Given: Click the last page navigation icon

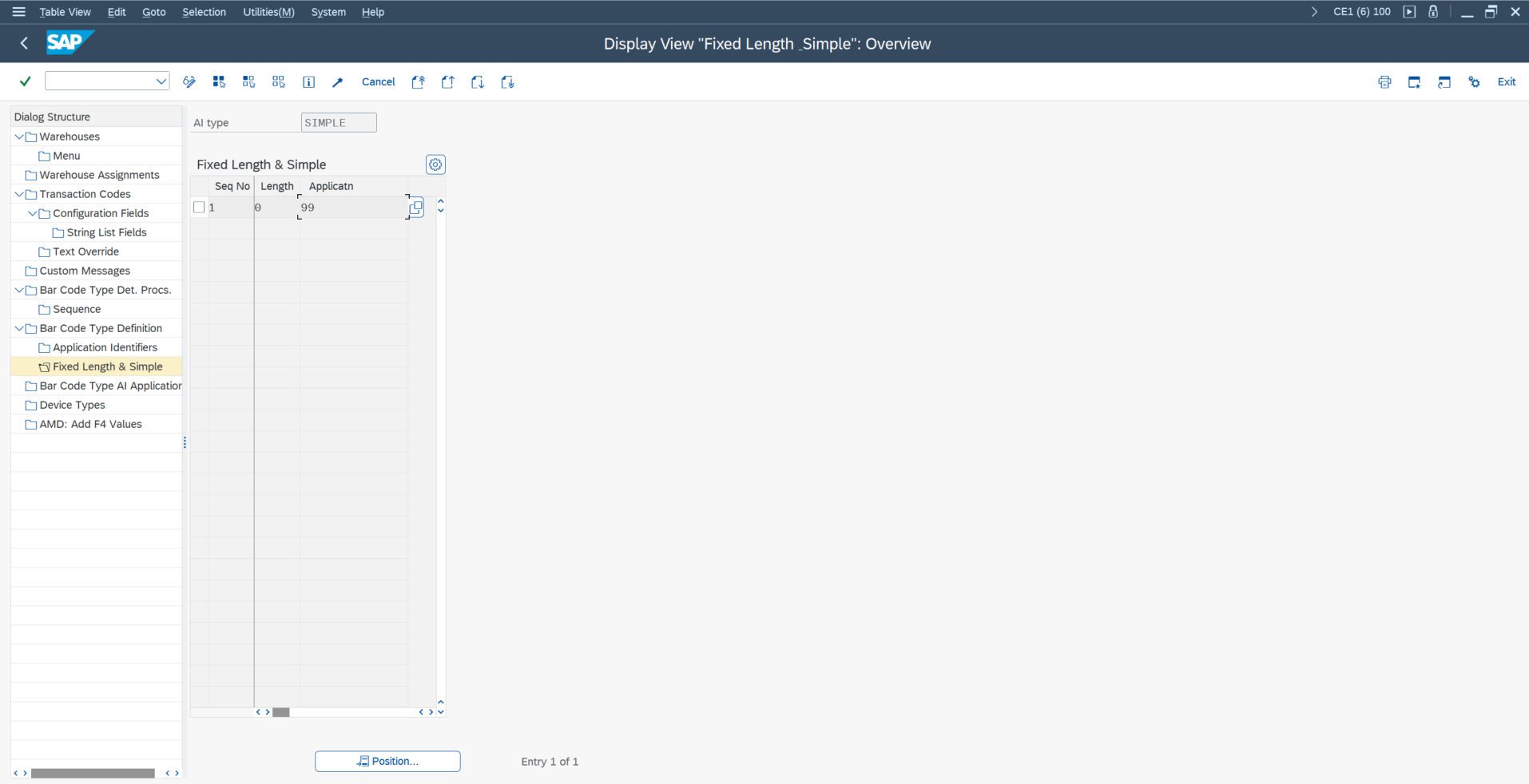Looking at the screenshot, I should click(507, 82).
